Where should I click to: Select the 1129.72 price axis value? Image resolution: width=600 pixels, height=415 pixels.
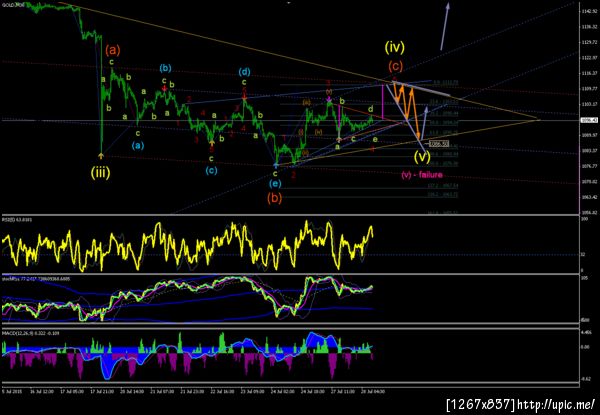(589, 42)
